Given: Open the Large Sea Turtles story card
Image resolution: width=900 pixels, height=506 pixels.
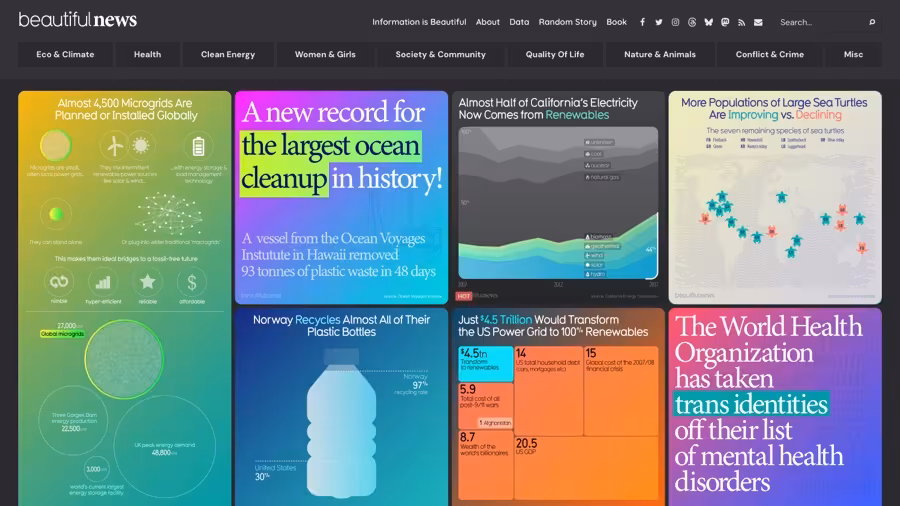Looking at the screenshot, I should click(x=775, y=197).
